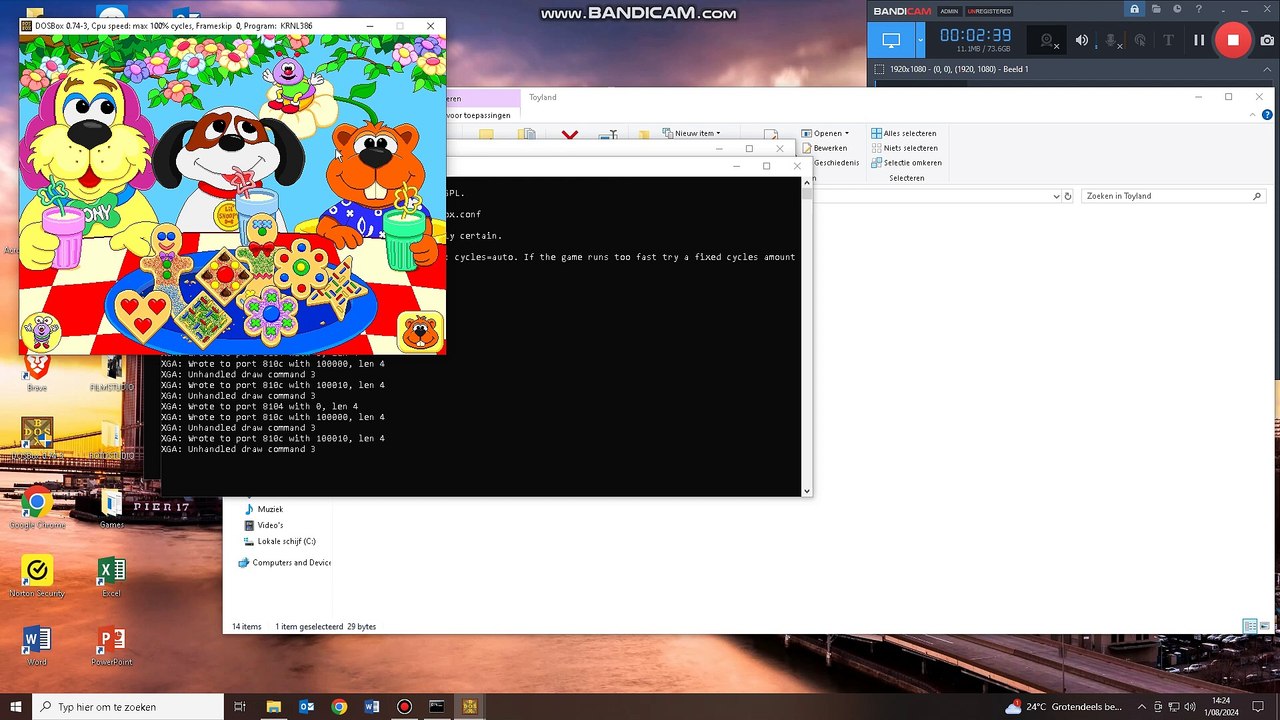
Task: Click Bandicam's text overlay T icon
Action: [1168, 40]
